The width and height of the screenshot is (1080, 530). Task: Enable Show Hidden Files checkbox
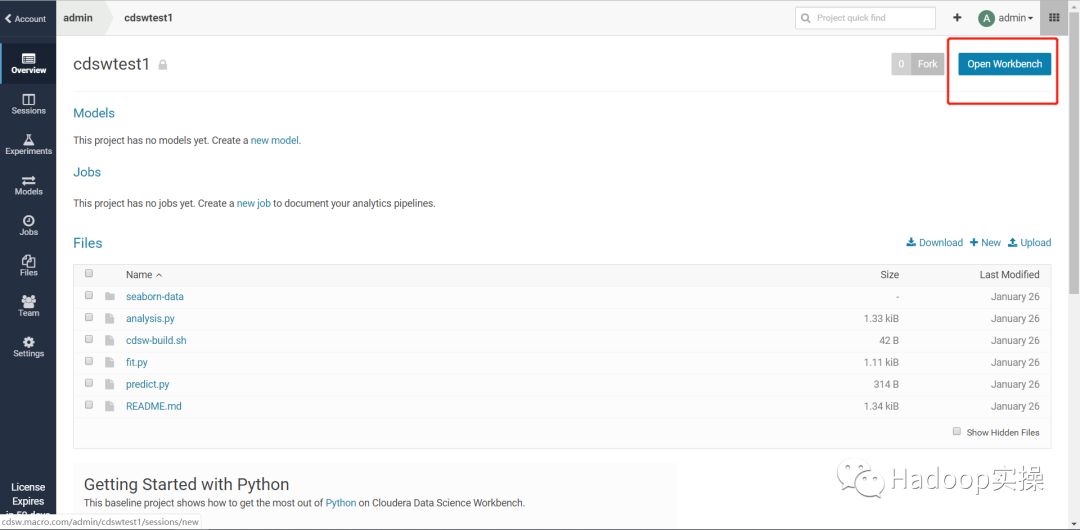pyautogui.click(x=957, y=432)
